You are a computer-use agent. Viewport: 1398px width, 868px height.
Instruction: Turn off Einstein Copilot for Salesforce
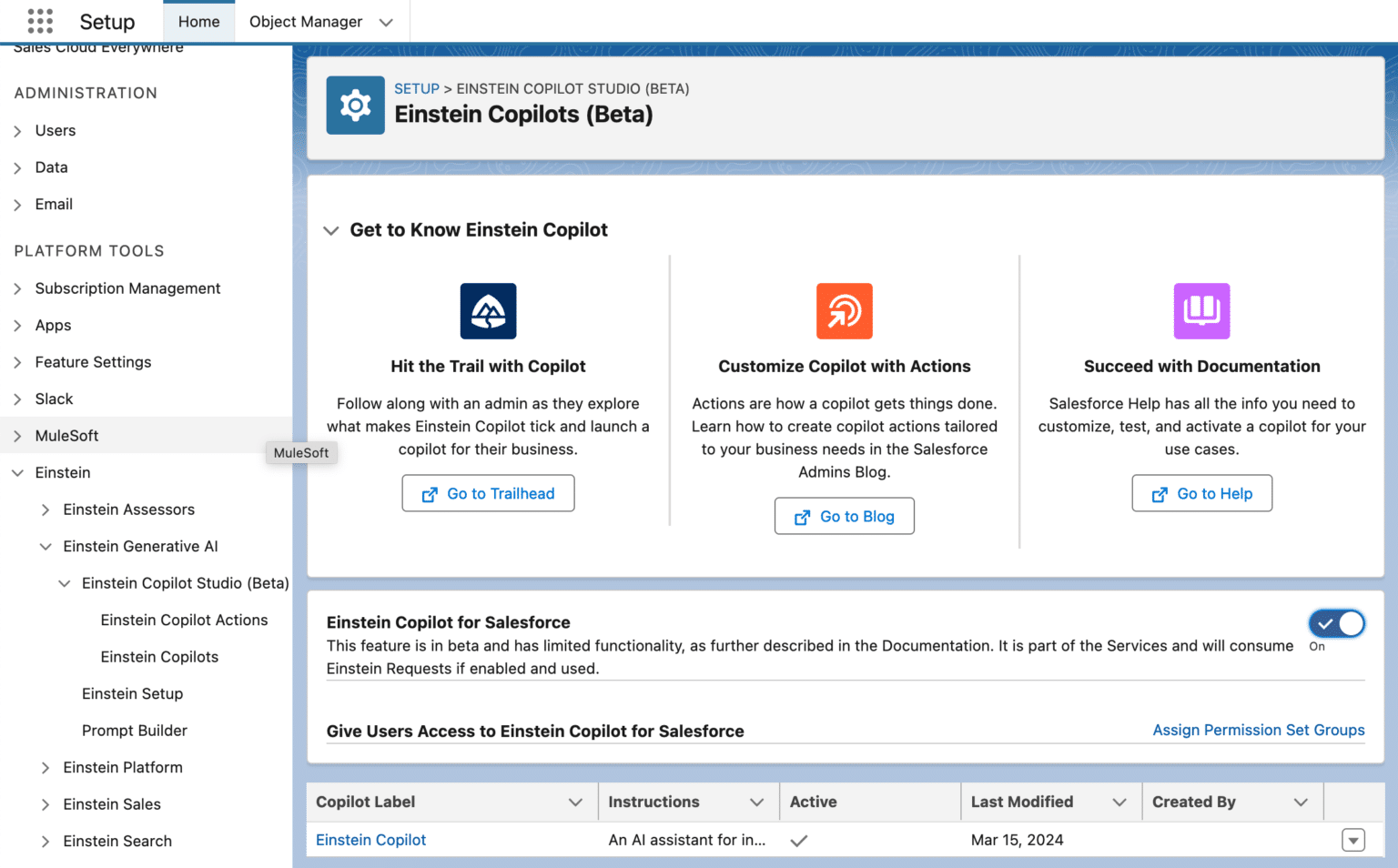tap(1336, 623)
